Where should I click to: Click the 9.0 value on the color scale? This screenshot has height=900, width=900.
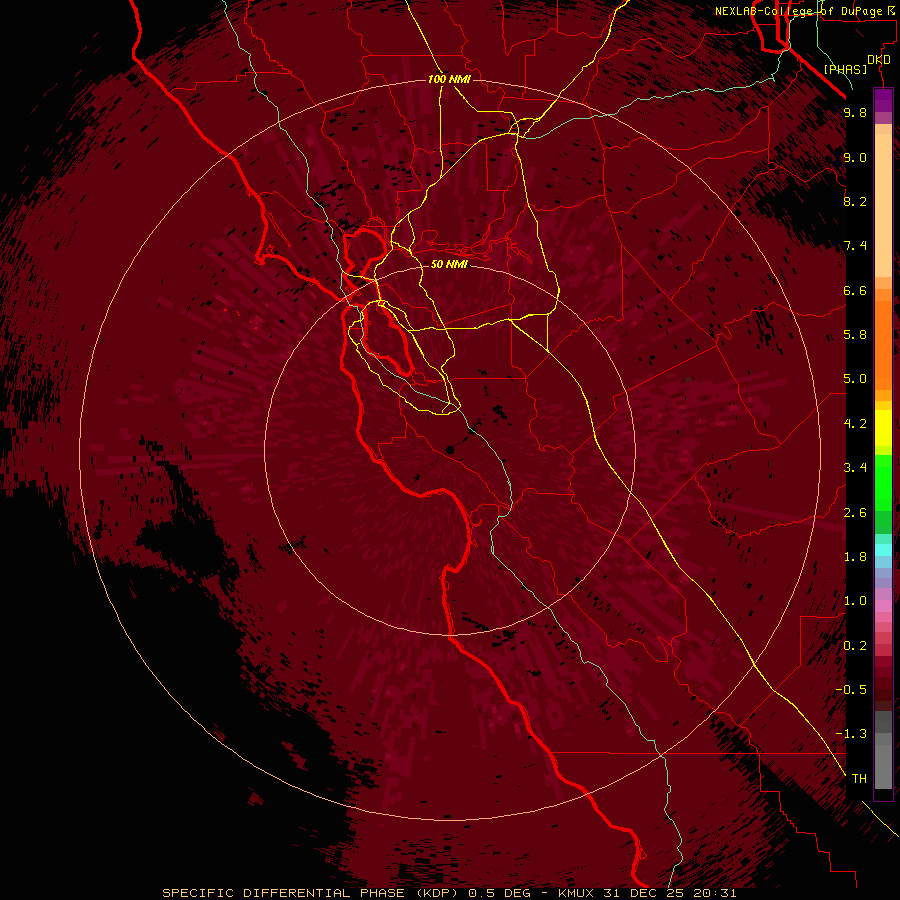(x=855, y=157)
